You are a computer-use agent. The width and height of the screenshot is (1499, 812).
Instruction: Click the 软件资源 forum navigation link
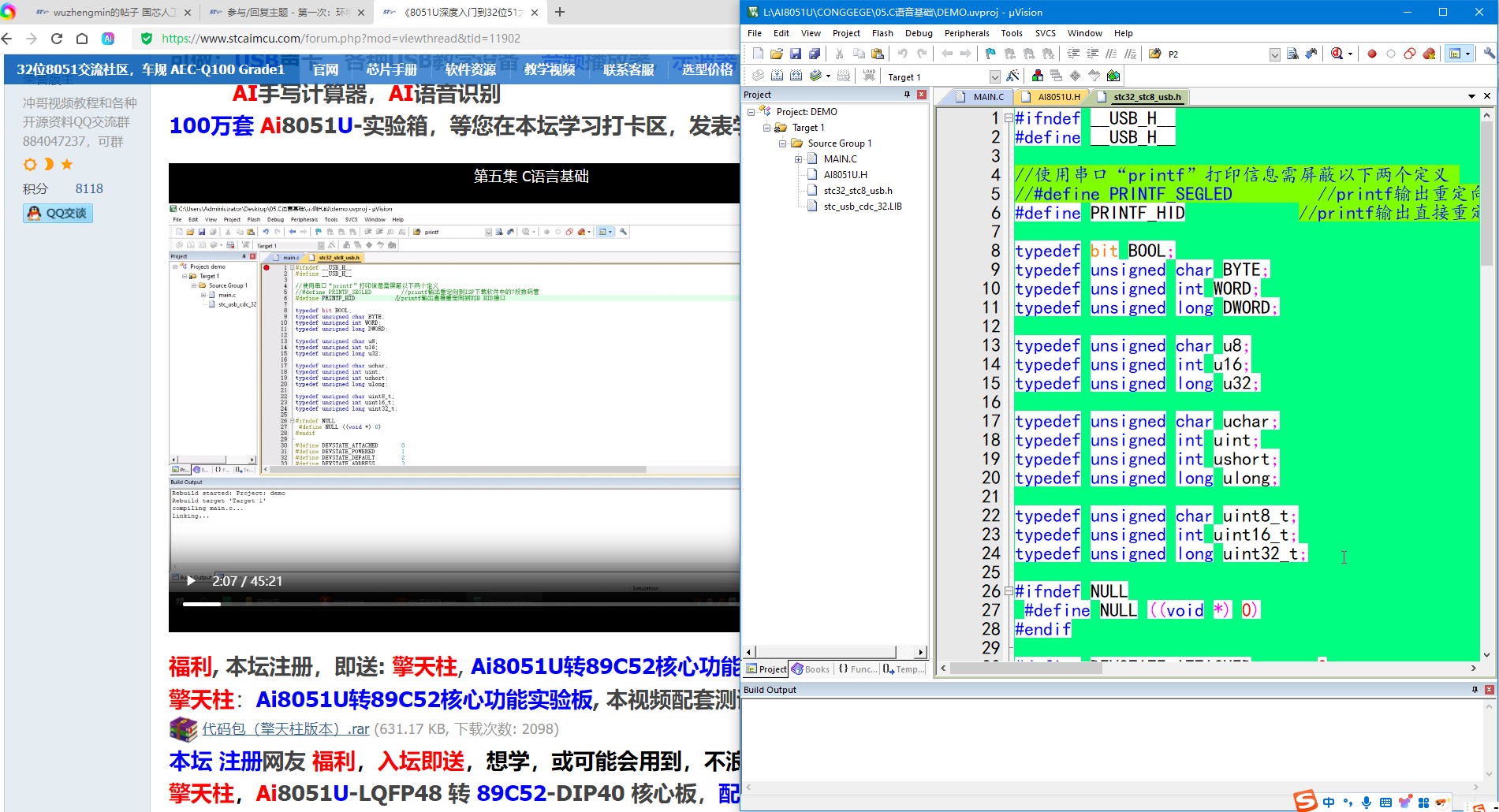point(471,69)
